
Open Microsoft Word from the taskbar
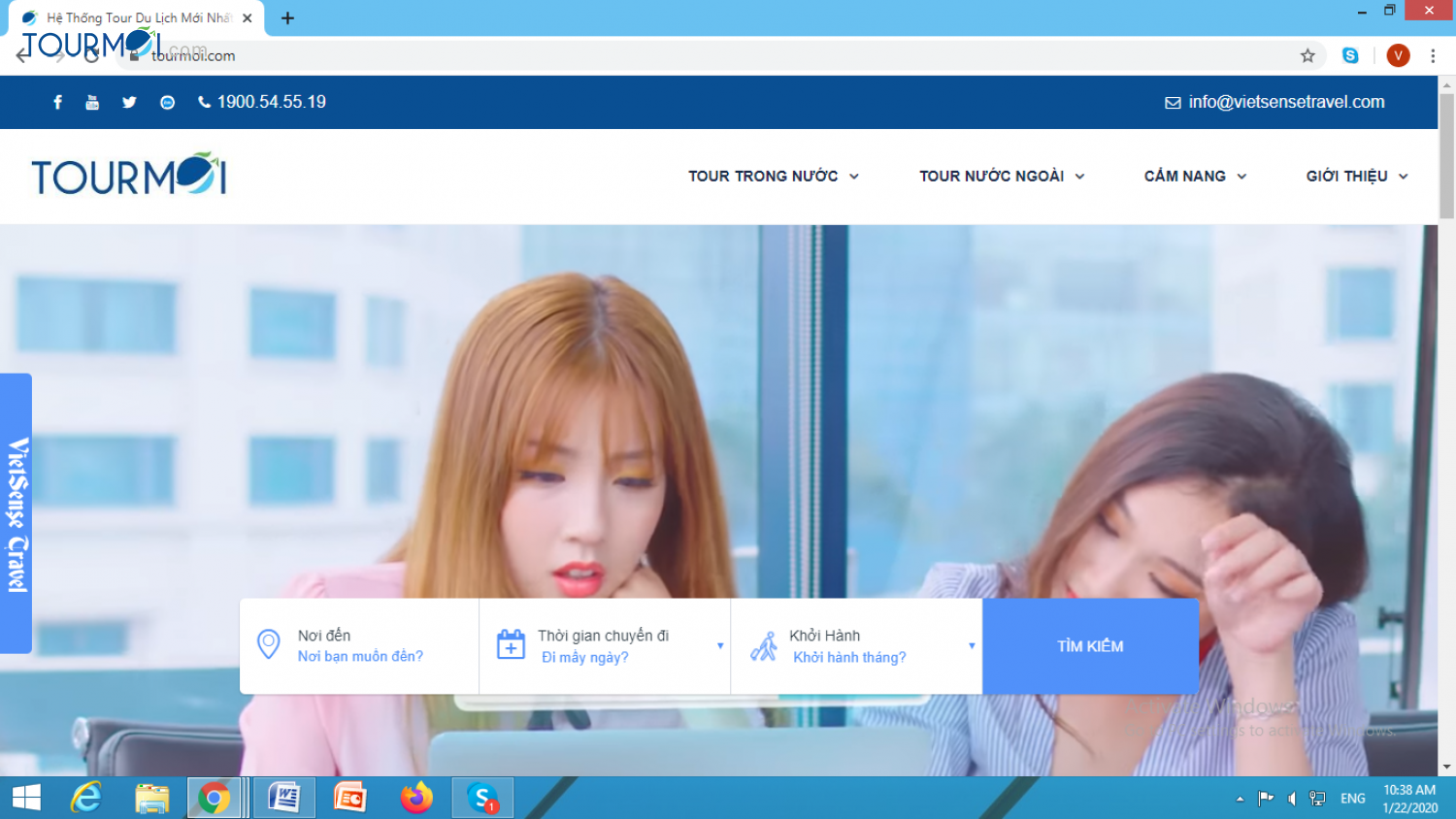click(283, 797)
